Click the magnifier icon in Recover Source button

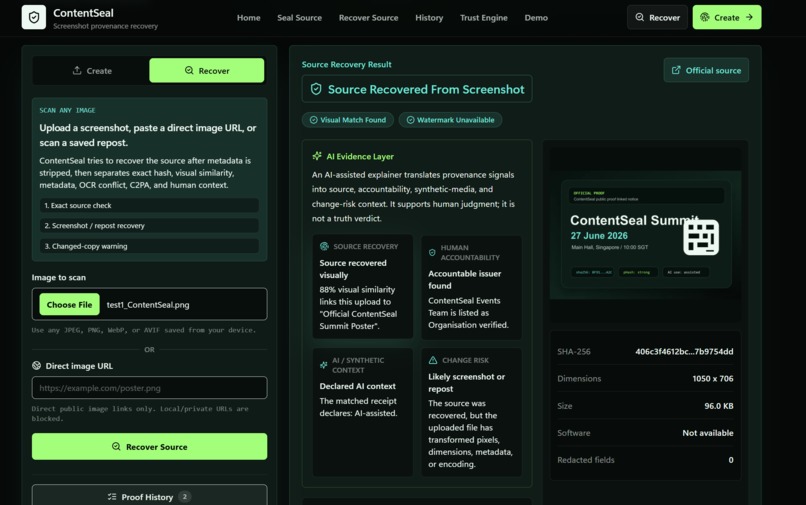pyautogui.click(x=116, y=446)
